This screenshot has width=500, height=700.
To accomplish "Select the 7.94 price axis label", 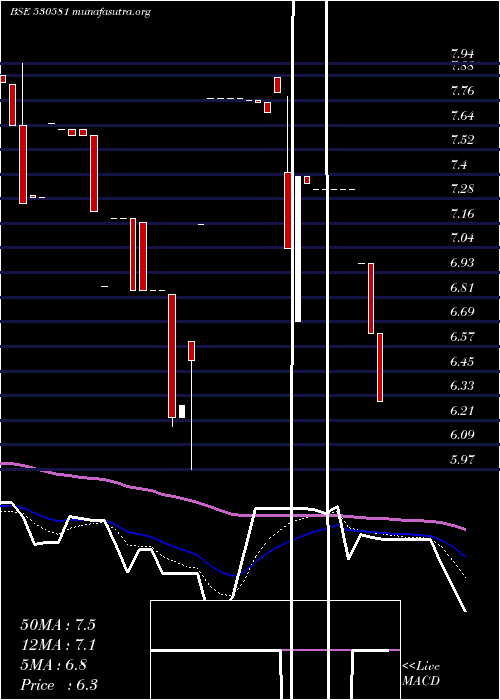I will click(462, 54).
